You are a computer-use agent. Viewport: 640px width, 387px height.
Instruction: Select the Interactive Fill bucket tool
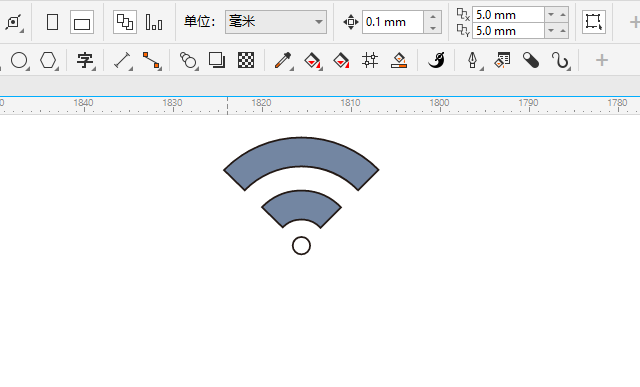(312, 61)
